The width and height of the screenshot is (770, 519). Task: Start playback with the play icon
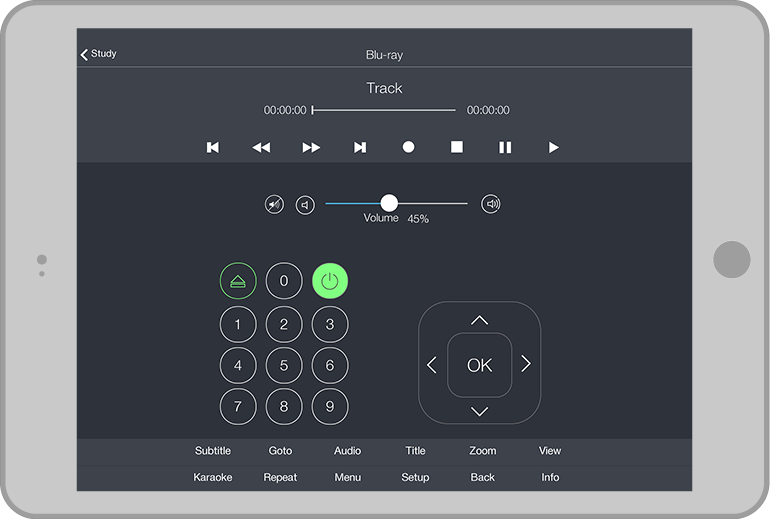[x=553, y=147]
